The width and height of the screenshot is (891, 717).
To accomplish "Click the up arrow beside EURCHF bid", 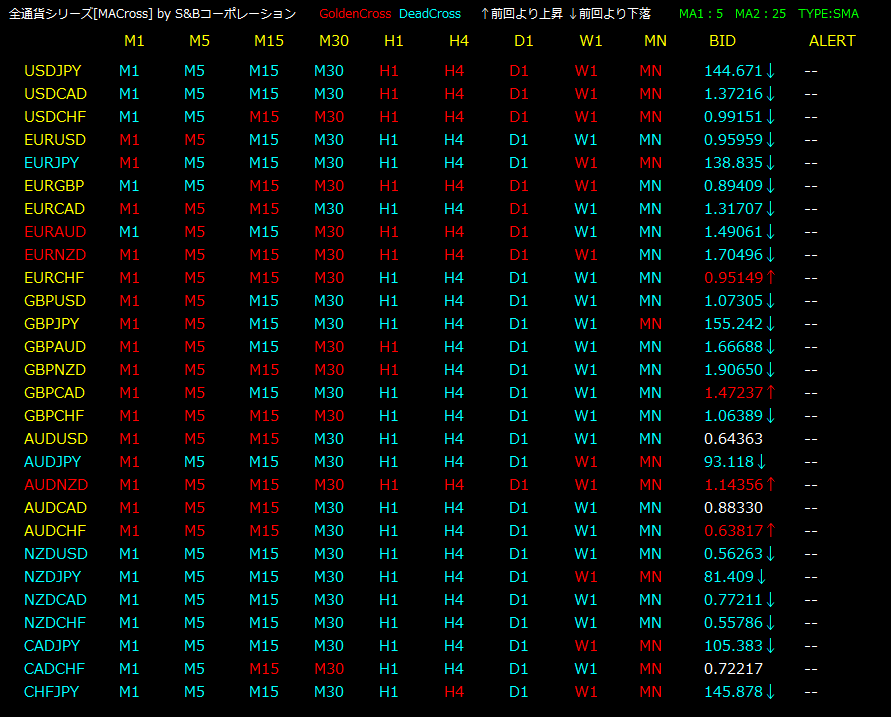I will [771, 277].
